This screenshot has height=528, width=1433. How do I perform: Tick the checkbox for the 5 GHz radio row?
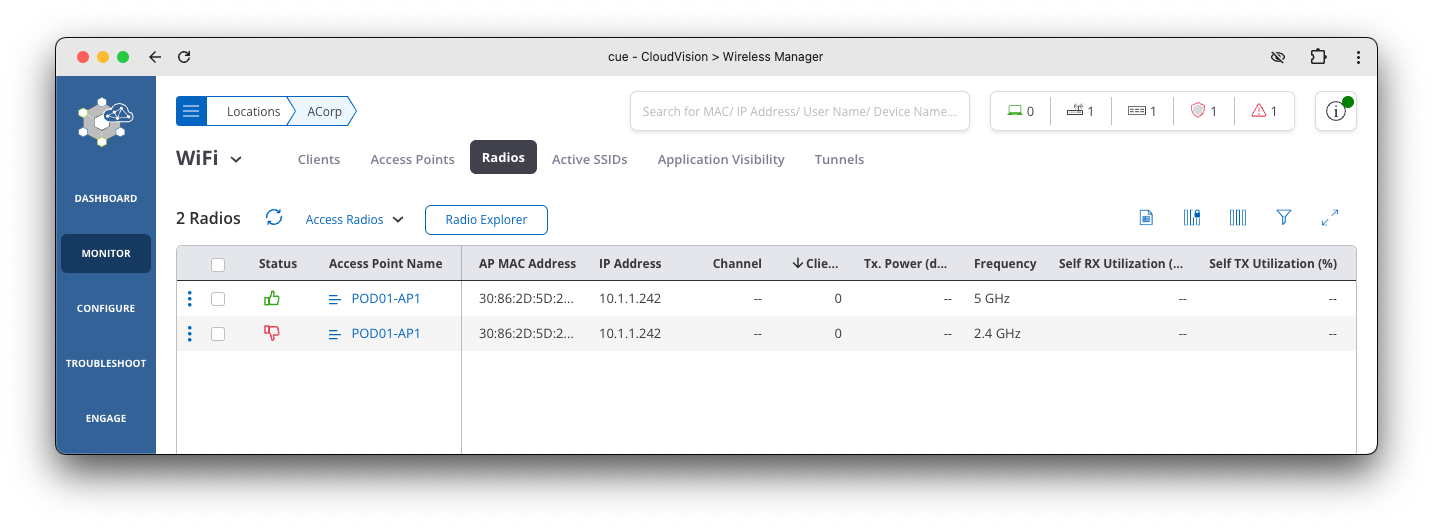click(x=218, y=299)
